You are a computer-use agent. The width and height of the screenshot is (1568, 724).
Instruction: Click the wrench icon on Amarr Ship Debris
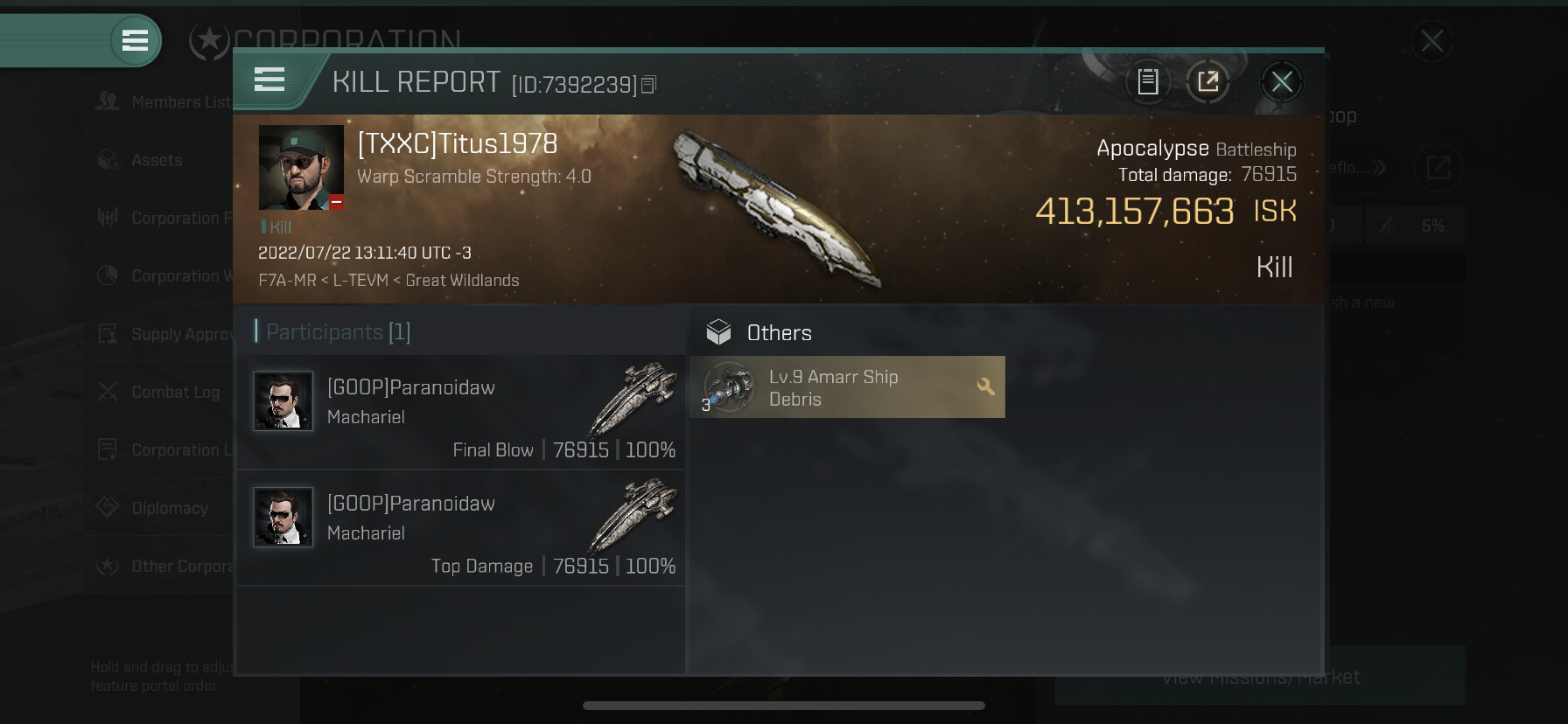[985, 386]
